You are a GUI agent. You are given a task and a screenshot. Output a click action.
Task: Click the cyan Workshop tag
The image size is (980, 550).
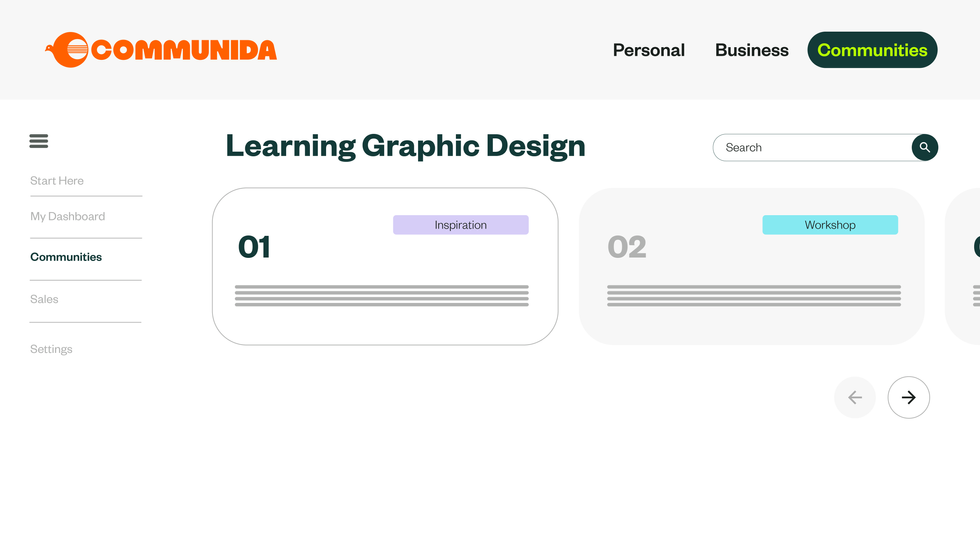[x=830, y=225]
